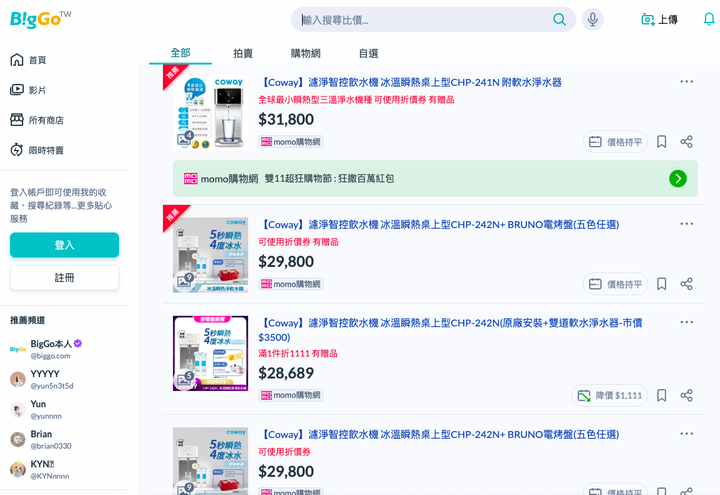The image size is (720, 495).
Task: Open CHP-241N 附軟水淨水器 product title
Action: (x=410, y=83)
